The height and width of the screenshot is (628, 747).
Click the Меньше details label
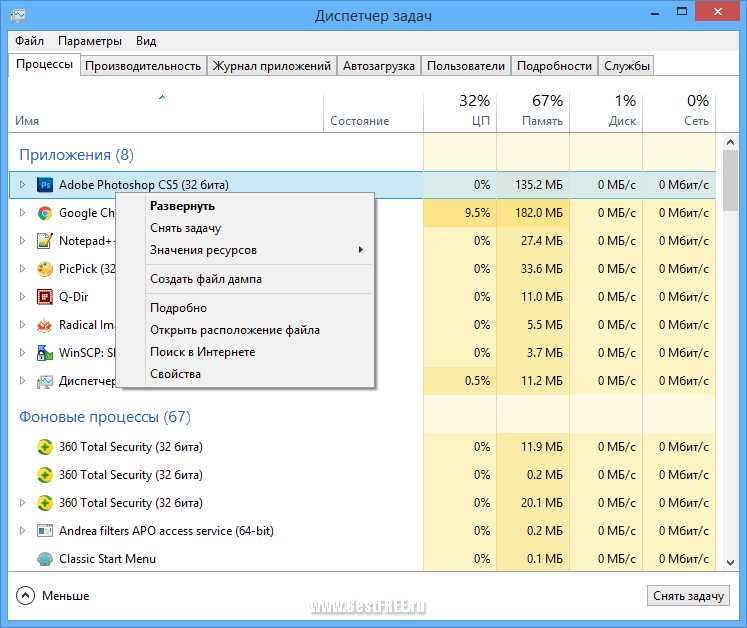click(66, 596)
